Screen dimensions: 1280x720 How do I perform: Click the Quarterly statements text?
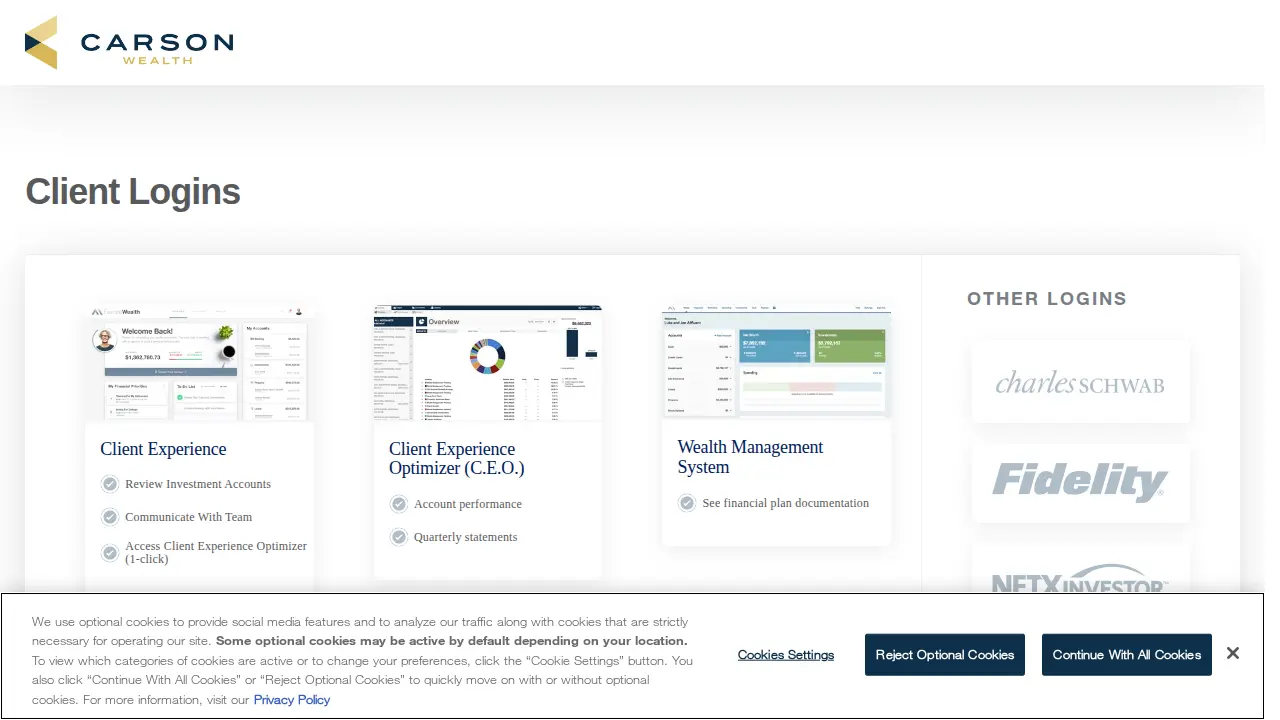tap(466, 537)
